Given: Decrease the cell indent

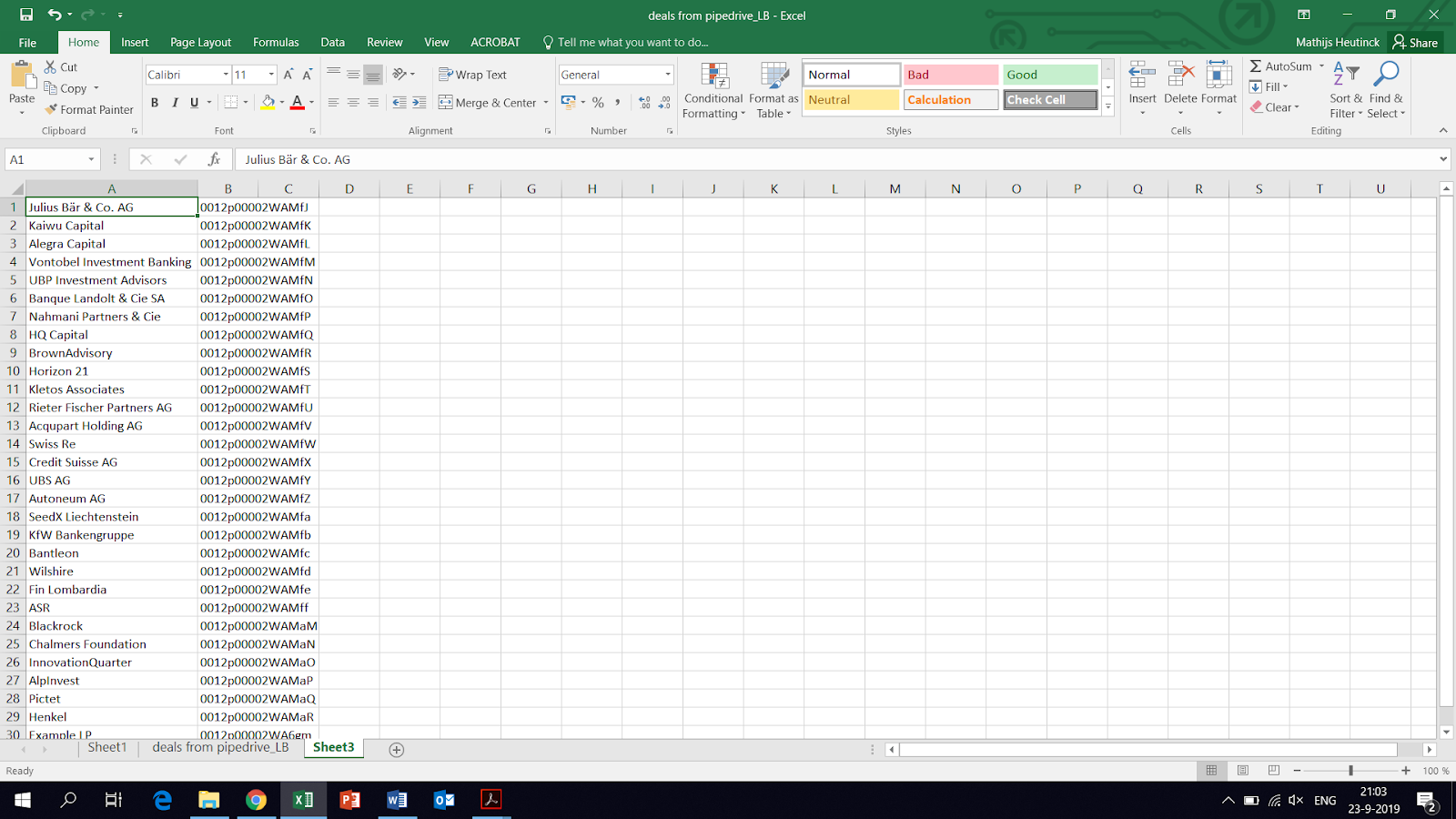Looking at the screenshot, I should (x=399, y=103).
